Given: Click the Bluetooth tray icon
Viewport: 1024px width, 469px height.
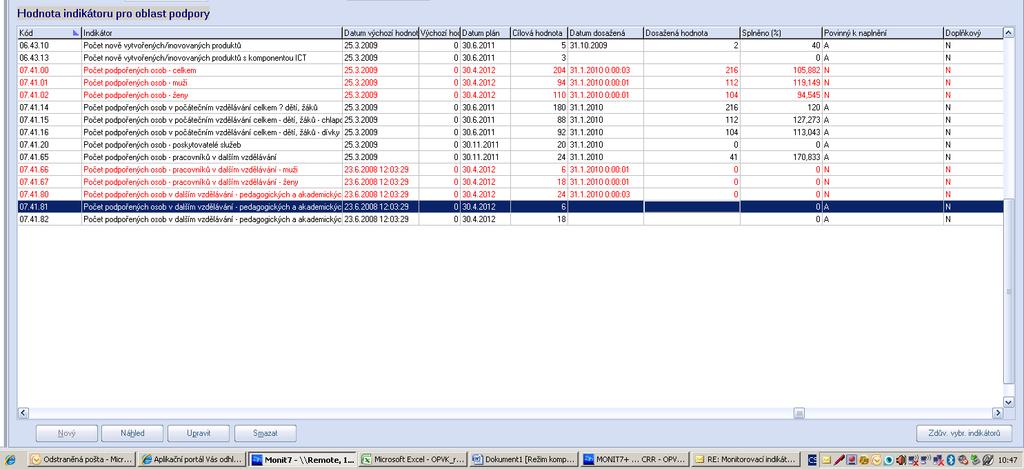Looking at the screenshot, I should click(951, 460).
